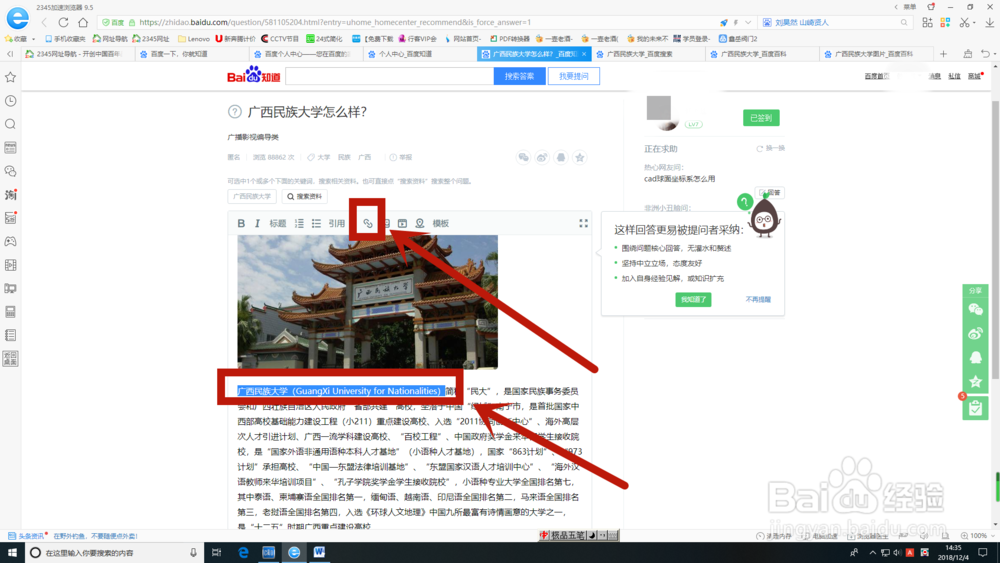
Task: Open Word from the Windows taskbar
Action: pyautogui.click(x=319, y=552)
